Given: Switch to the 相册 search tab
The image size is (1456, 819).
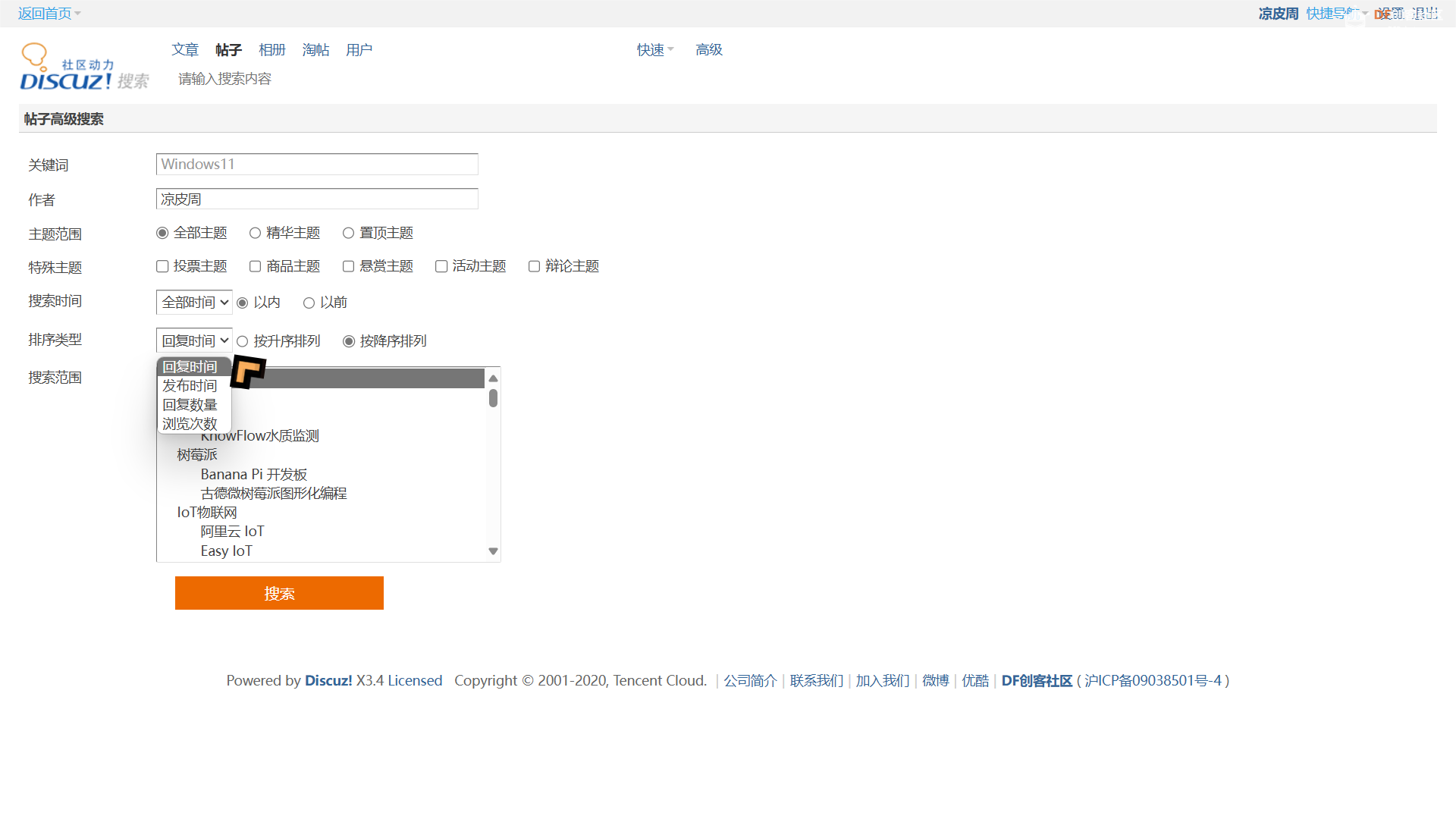Looking at the screenshot, I should point(272,50).
